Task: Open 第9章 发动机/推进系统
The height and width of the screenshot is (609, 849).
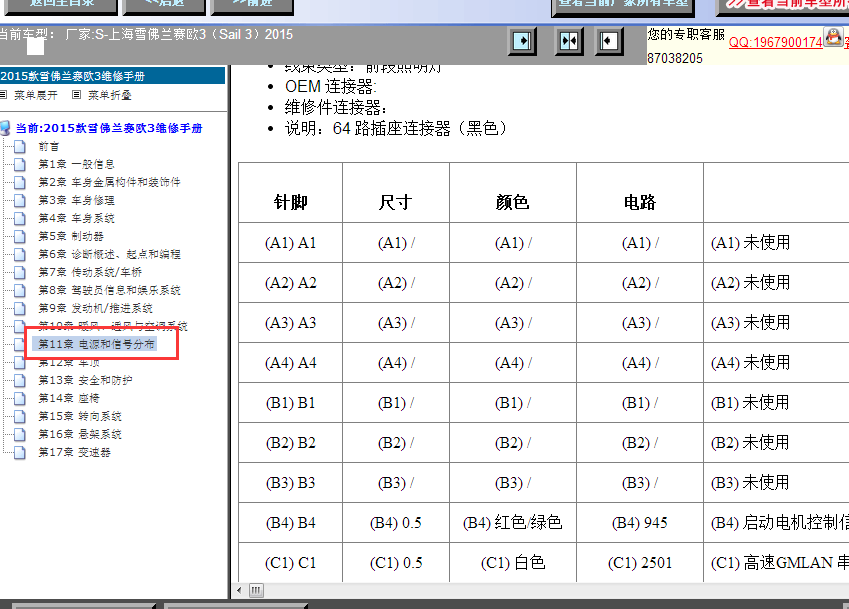Action: (95, 308)
